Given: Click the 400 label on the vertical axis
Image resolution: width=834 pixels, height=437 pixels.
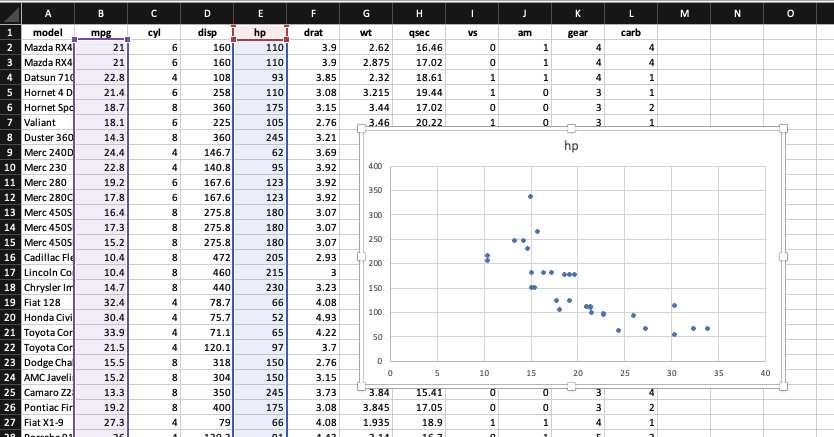Looking at the screenshot, I should click(375, 166).
